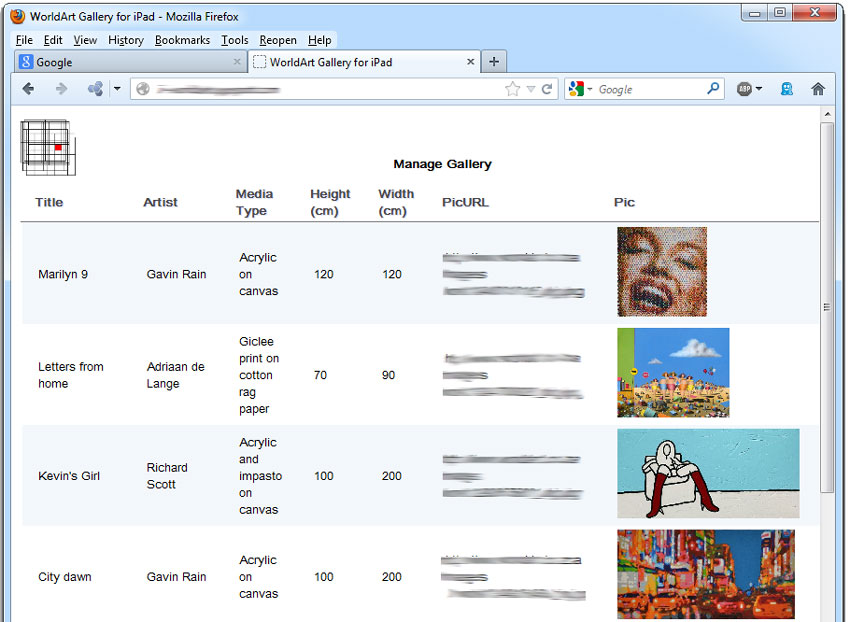Click Adriaan de Lange artist cell
Viewport: 850px width, 622px height.
coord(176,375)
